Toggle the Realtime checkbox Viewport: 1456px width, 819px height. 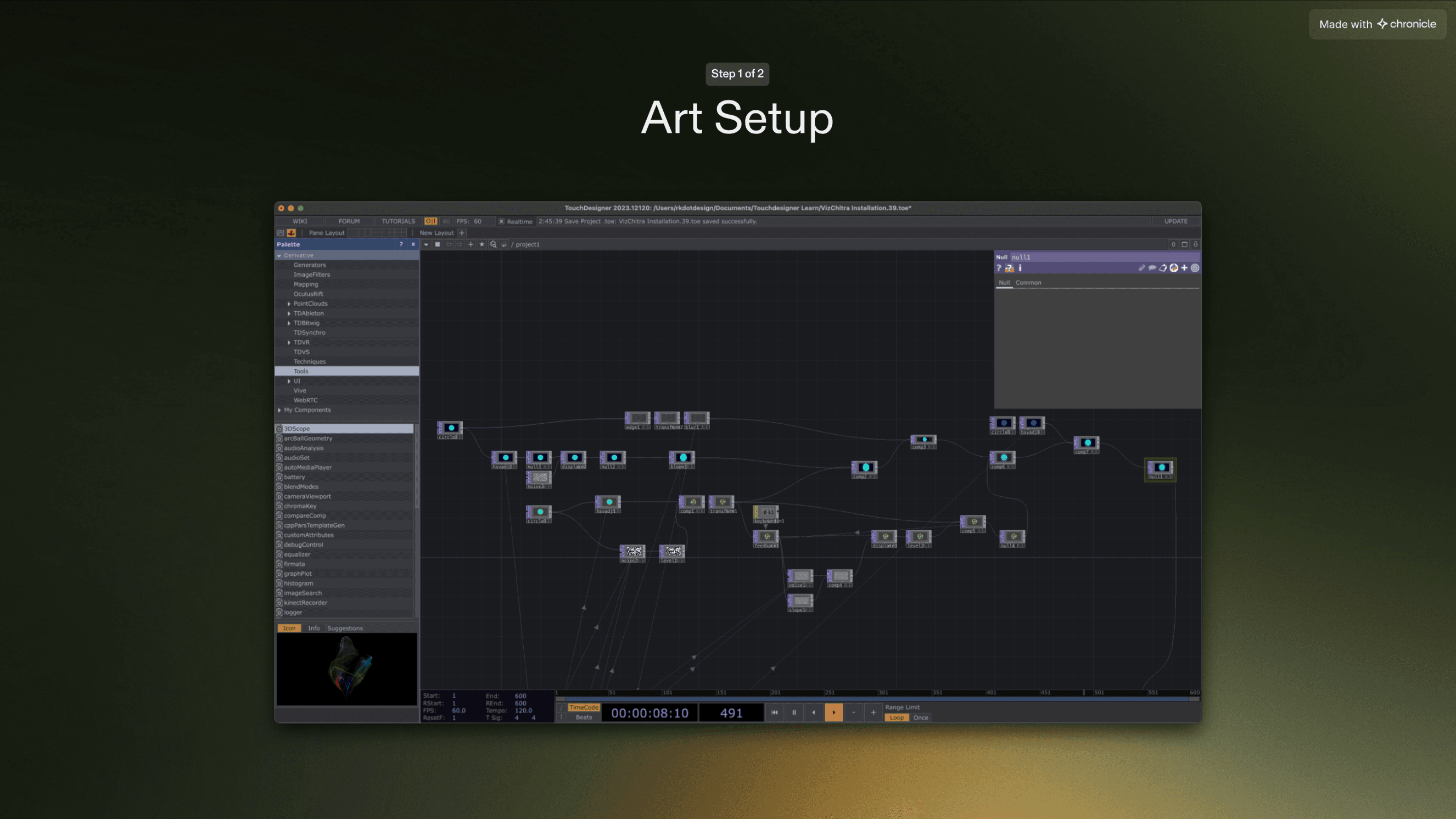click(501, 221)
